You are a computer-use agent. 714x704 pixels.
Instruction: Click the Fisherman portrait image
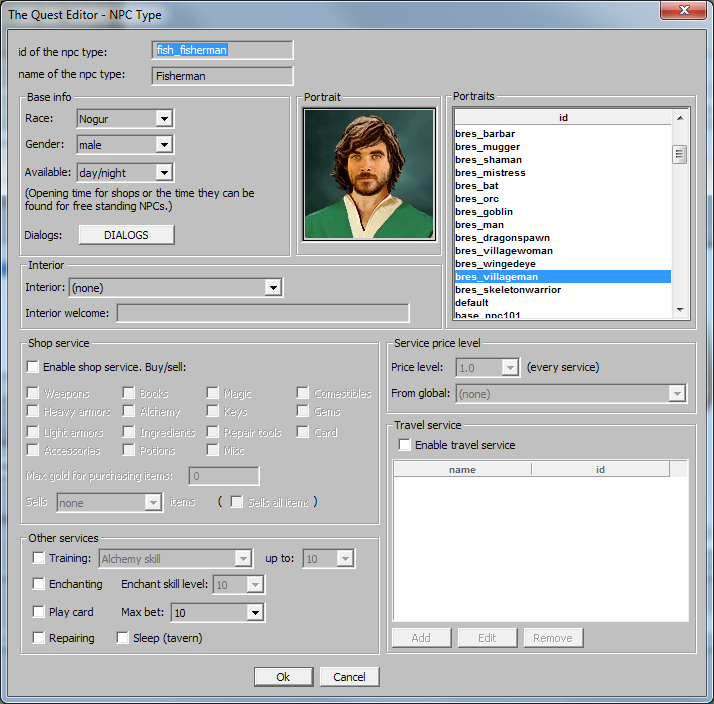(x=369, y=175)
